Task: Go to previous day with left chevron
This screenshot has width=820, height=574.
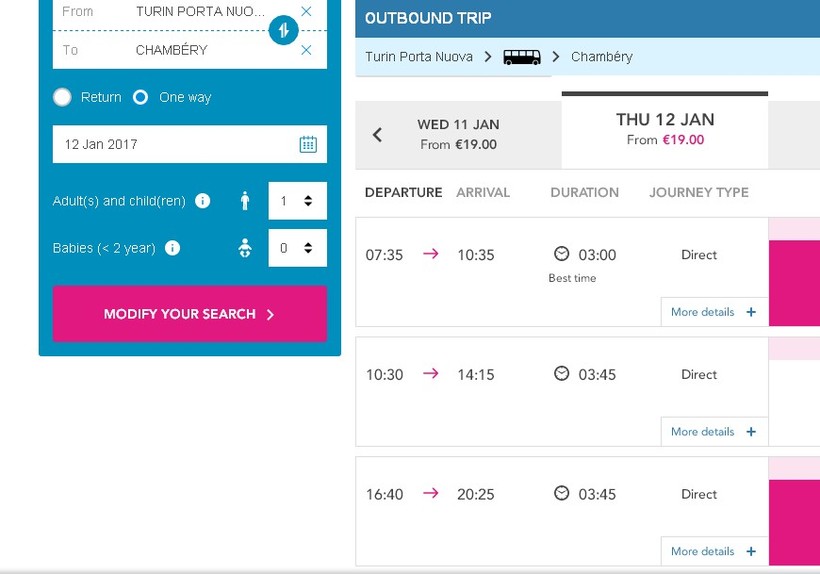Action: pos(377,135)
